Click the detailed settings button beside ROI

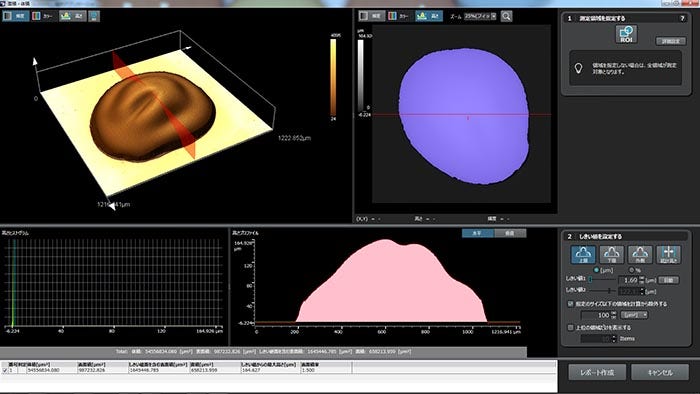point(671,41)
